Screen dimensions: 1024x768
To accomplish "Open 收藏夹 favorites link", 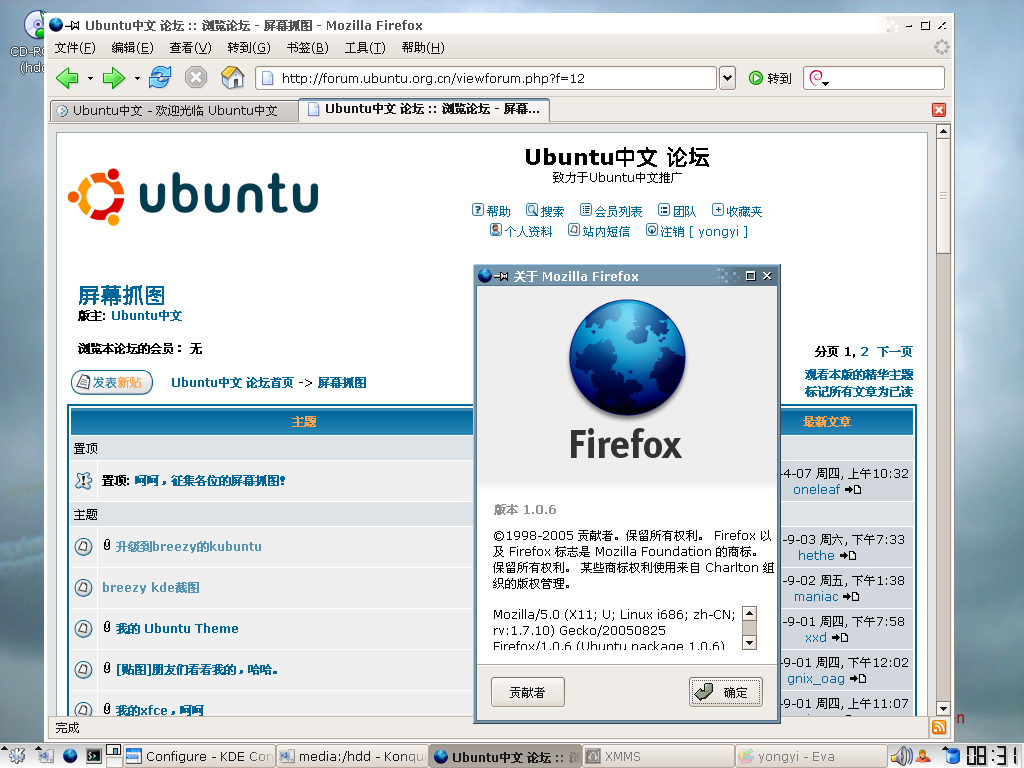I will click(x=737, y=210).
